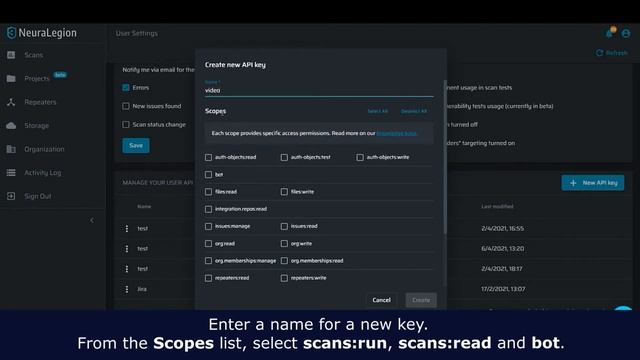Check the org:write scope

pos(284,244)
